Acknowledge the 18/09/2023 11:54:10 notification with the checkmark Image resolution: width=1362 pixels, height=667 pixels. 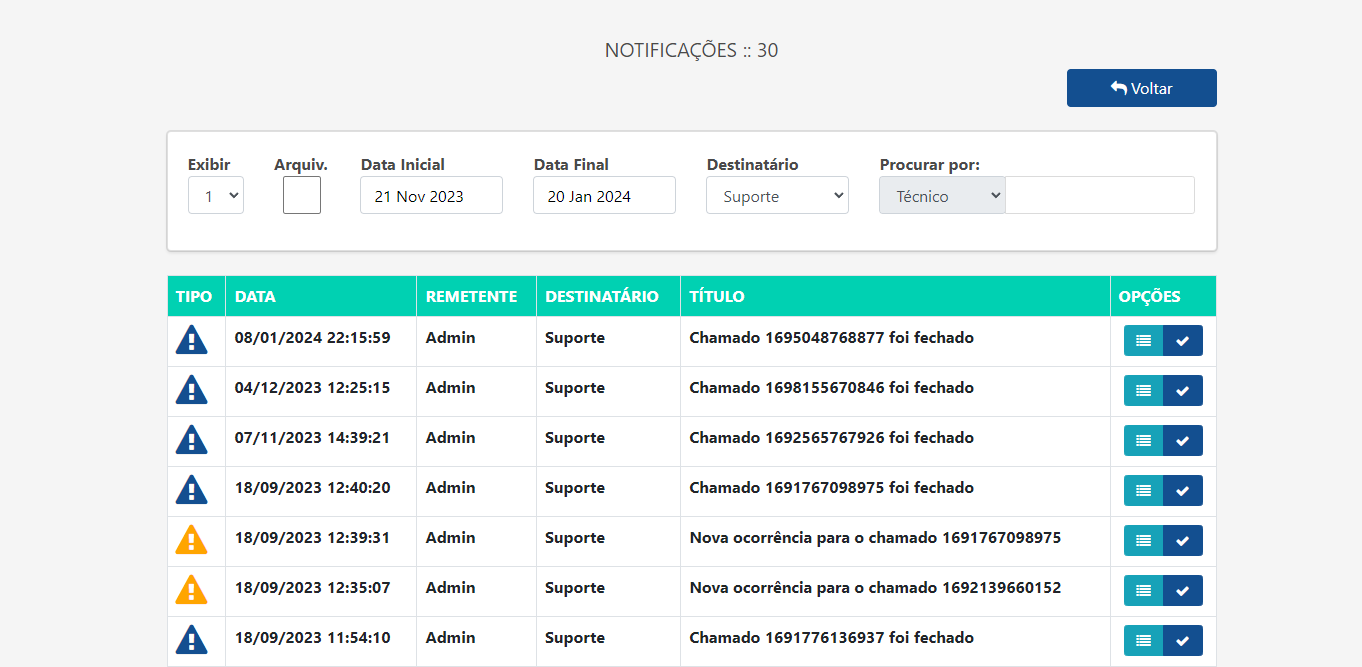tap(1182, 640)
